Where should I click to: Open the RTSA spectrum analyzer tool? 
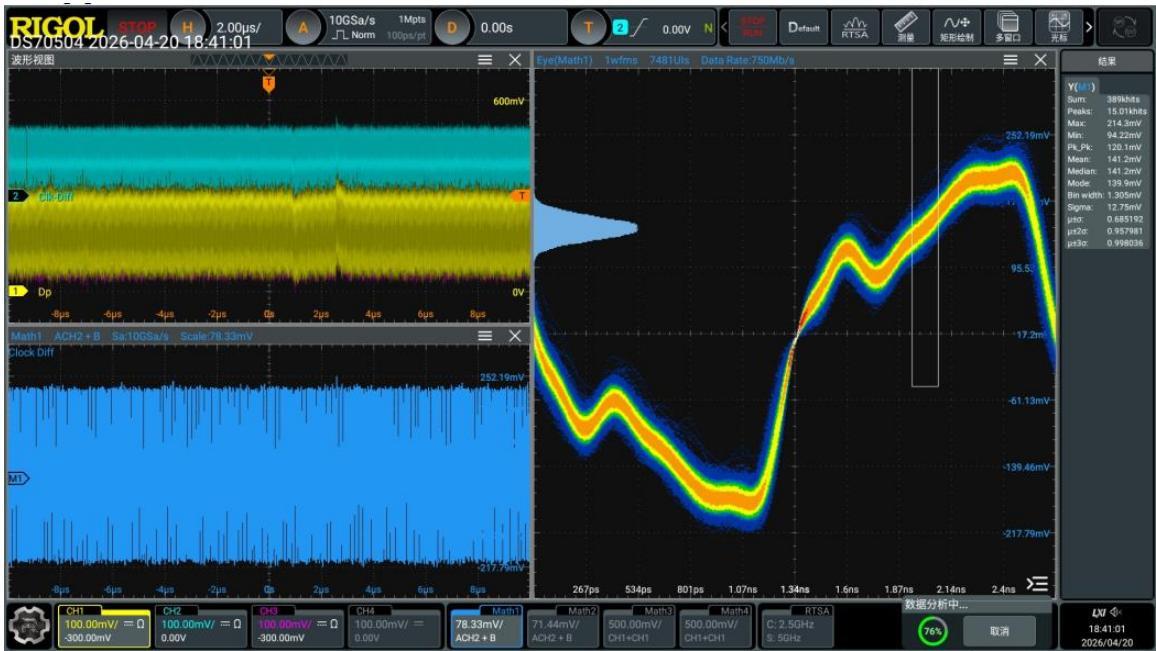coord(854,27)
